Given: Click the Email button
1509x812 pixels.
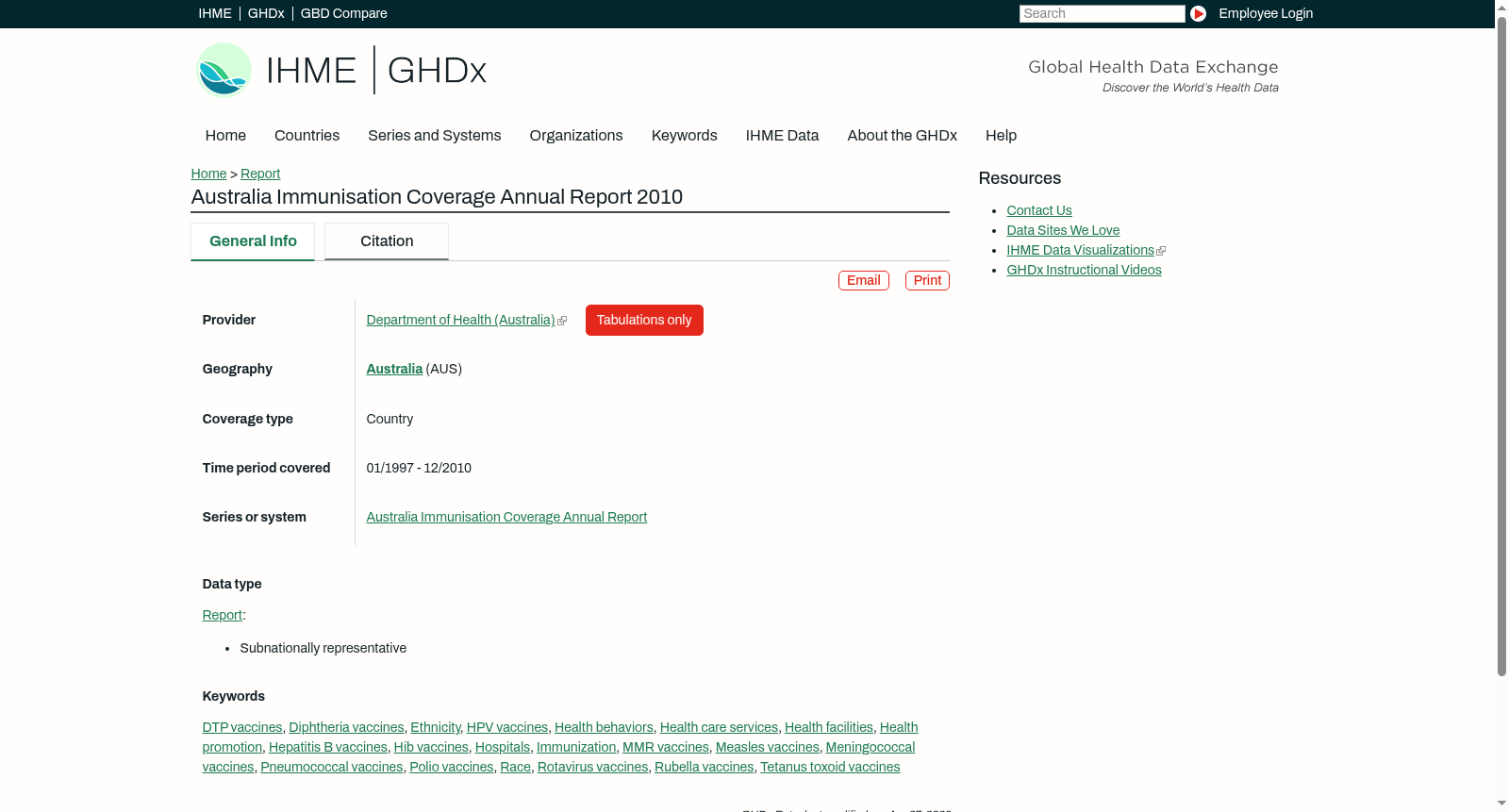Looking at the screenshot, I should tap(864, 280).
